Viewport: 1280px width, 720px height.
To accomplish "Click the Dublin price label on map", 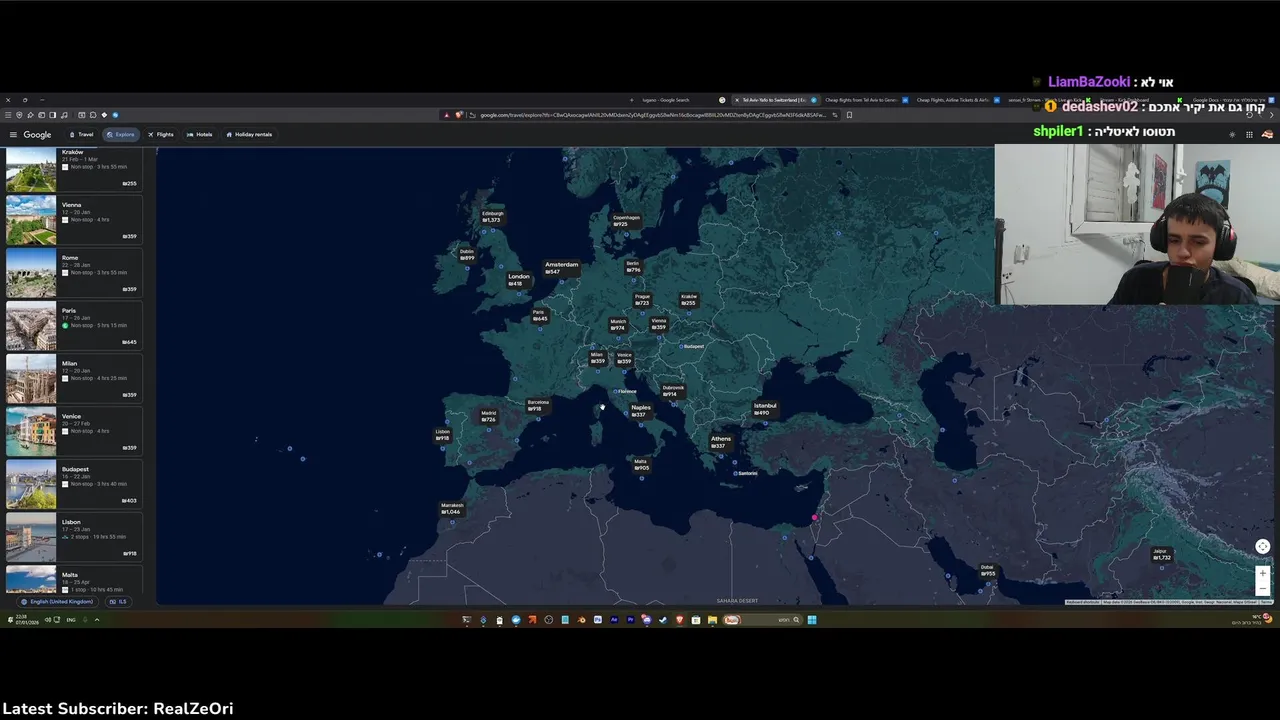I will coord(466,254).
